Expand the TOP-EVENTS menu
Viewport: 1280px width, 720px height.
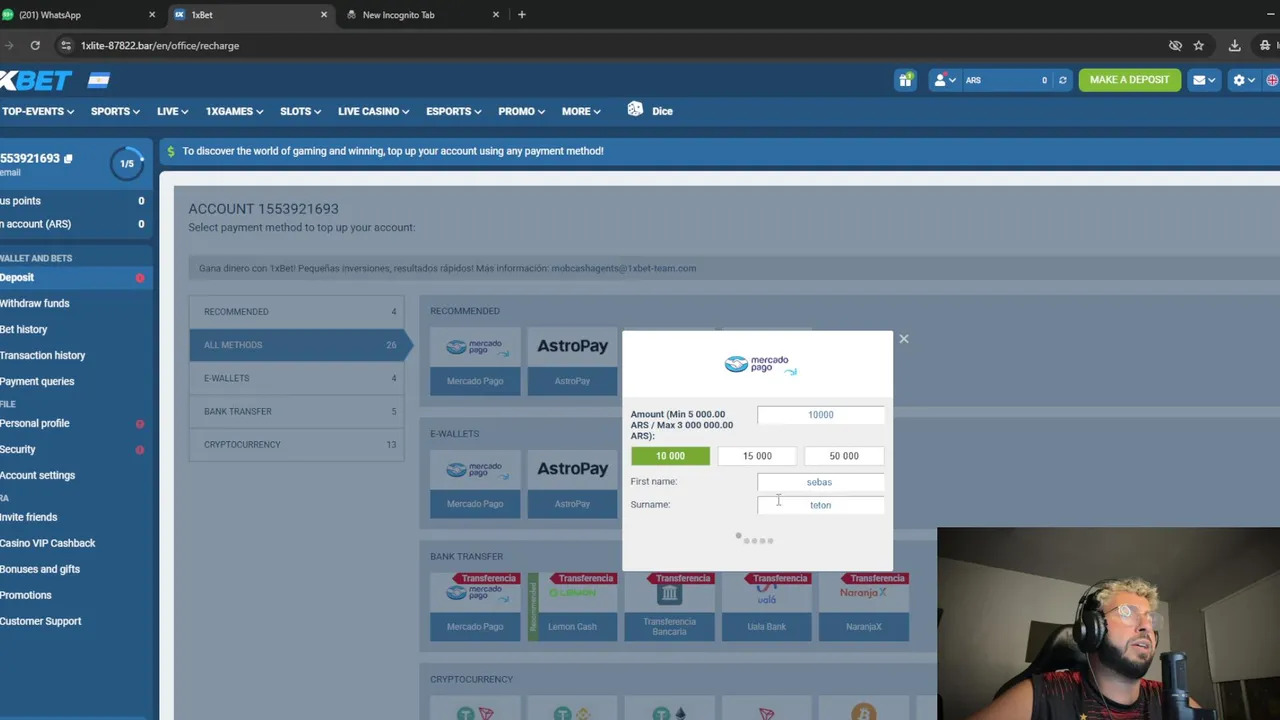click(37, 111)
